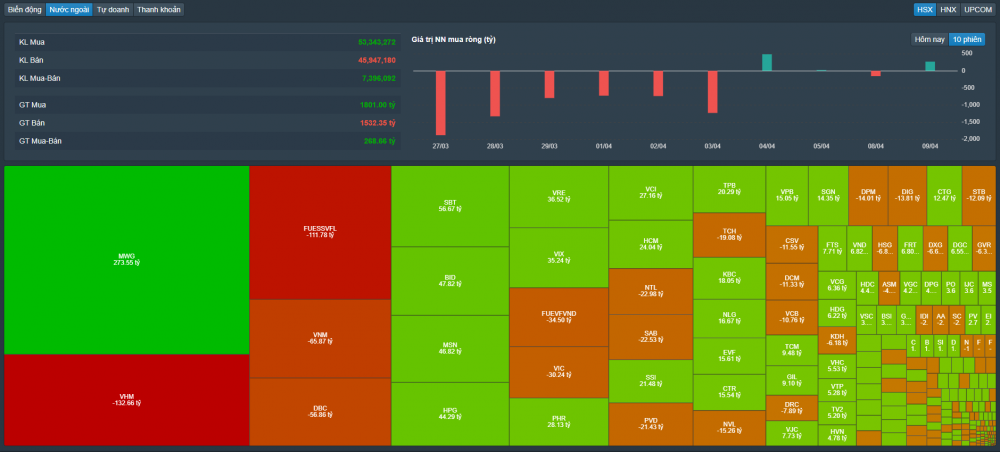Show Hôm nay chart view
Screen dimensions: 1000x452
click(x=929, y=40)
